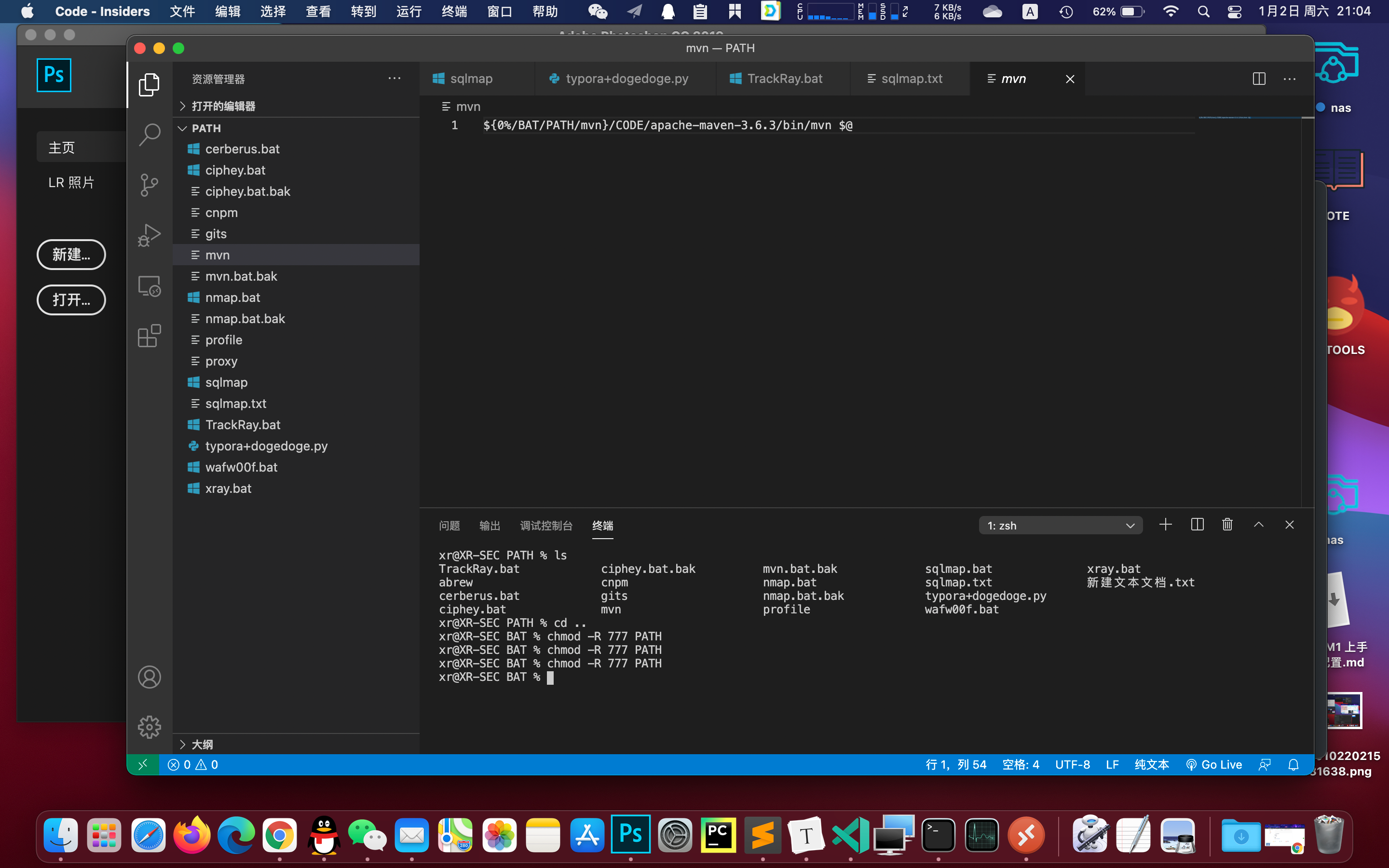
Task: Open the Debug Console panel tab
Action: pyautogui.click(x=546, y=525)
